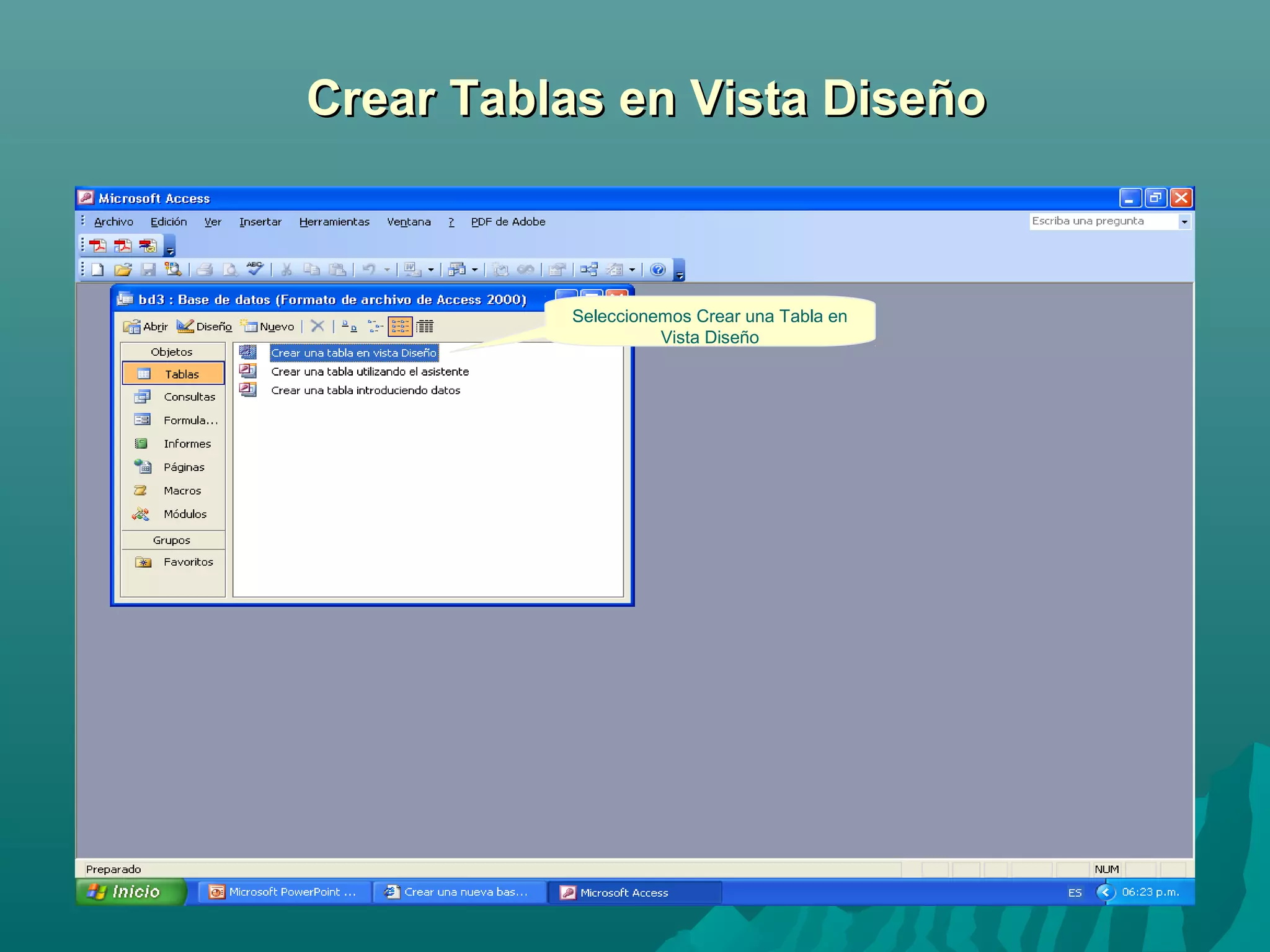Open the Favoritos group
Screen dimensions: 1270x952
click(173, 562)
